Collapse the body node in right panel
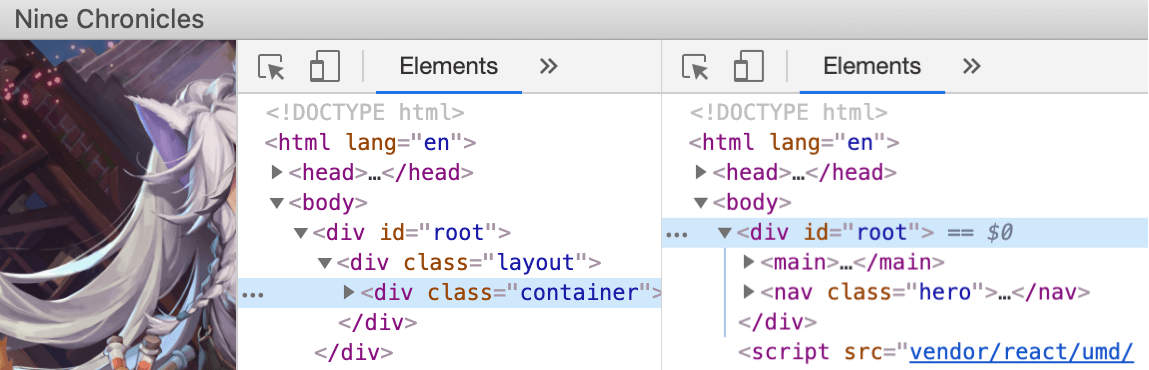Viewport: 1149px width, 370px height. pos(701,202)
